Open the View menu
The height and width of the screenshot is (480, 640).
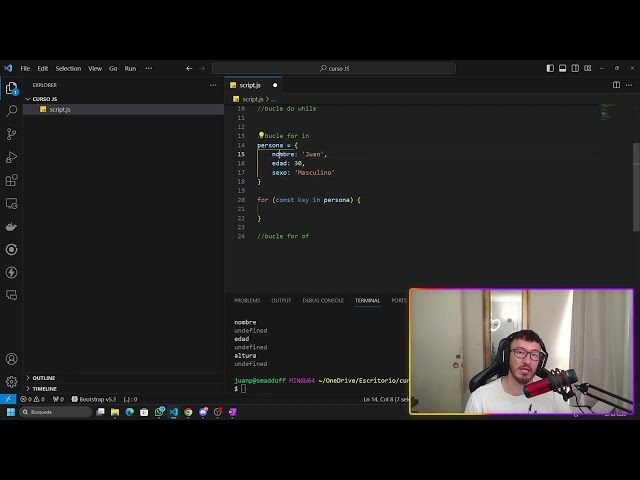click(95, 68)
